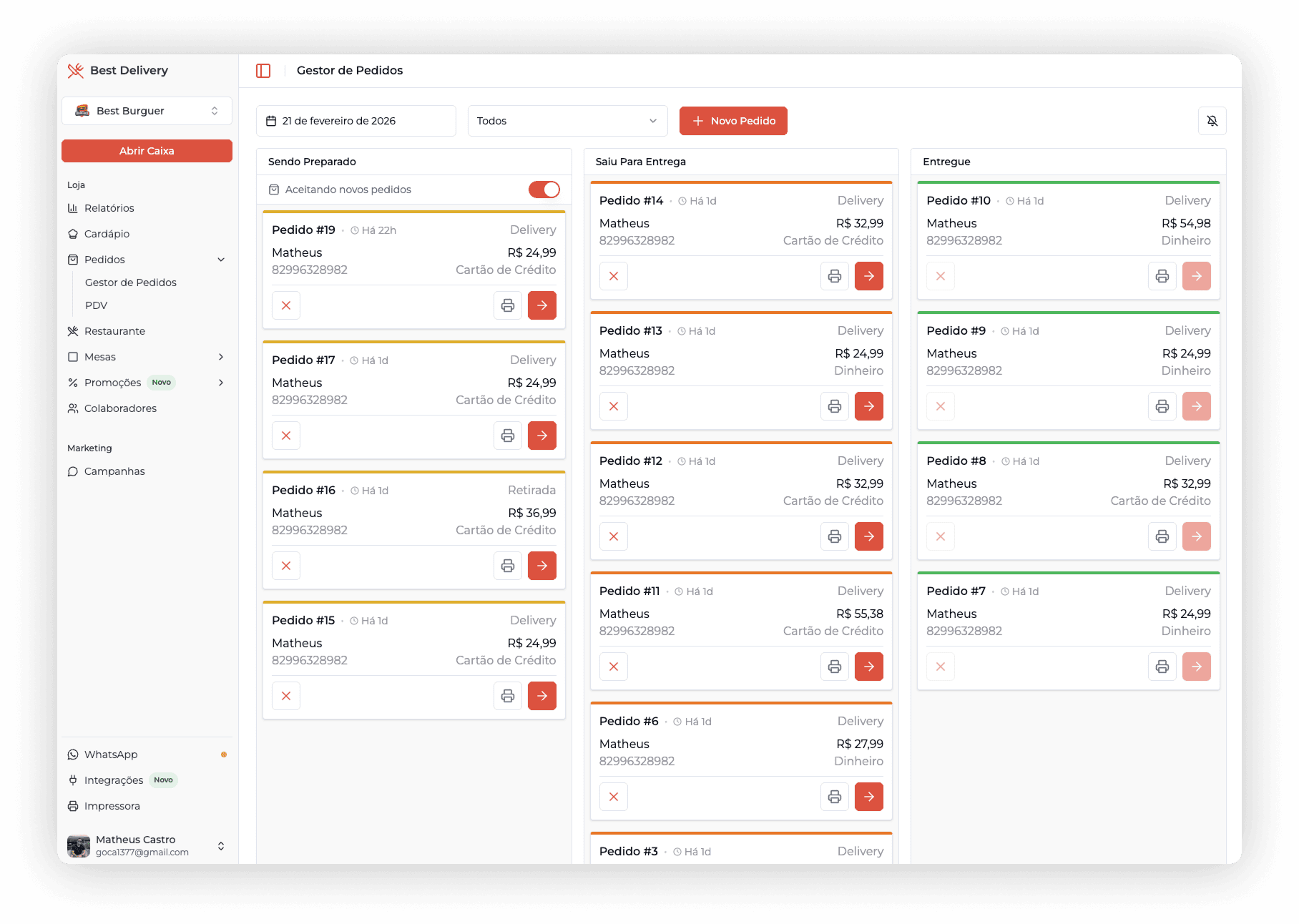Print order Pedido #19

(507, 305)
